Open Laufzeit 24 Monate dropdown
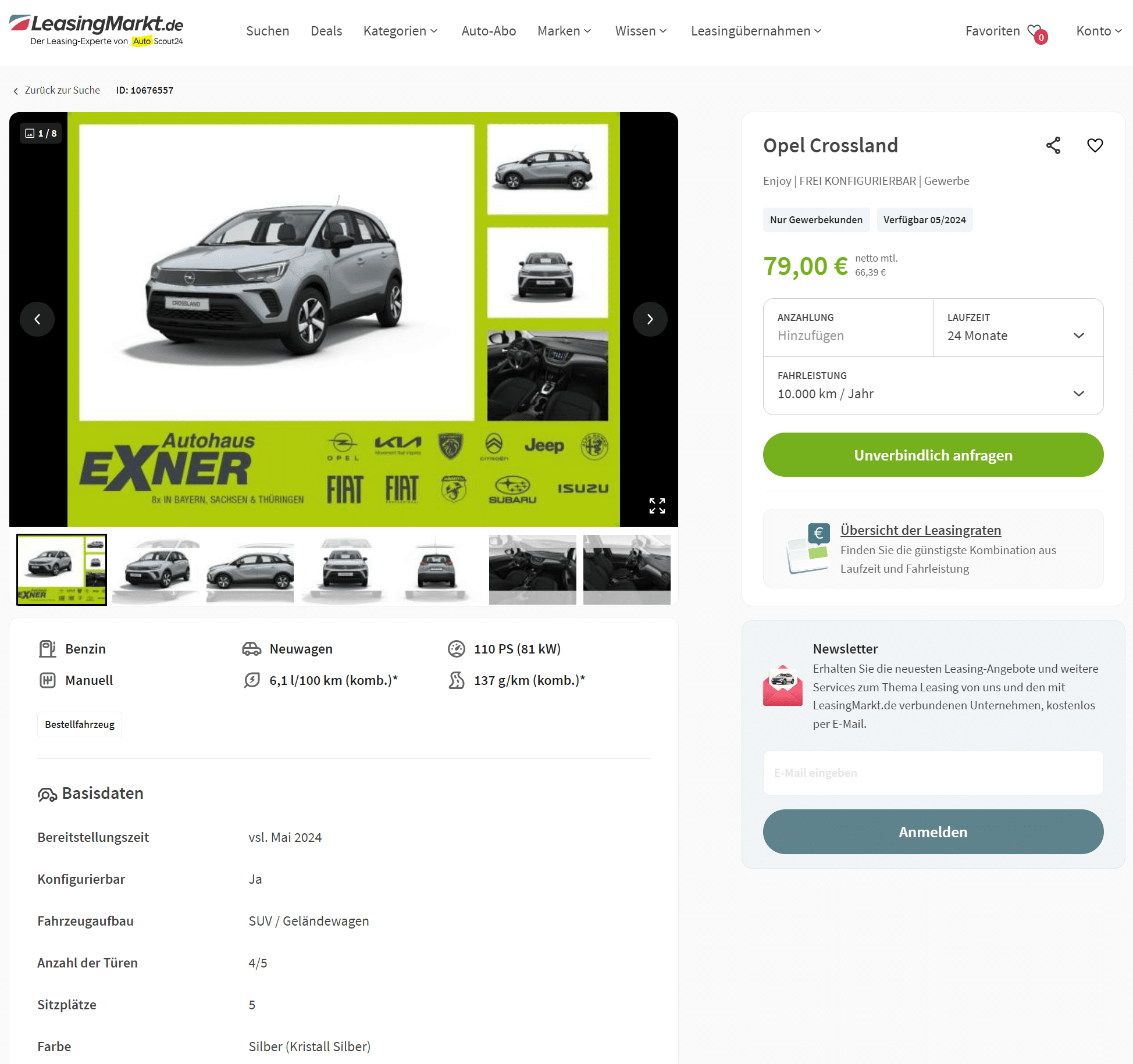 point(1018,328)
